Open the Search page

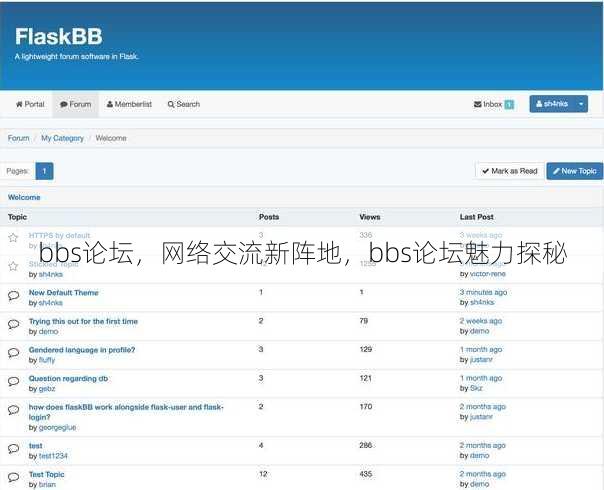[183, 104]
